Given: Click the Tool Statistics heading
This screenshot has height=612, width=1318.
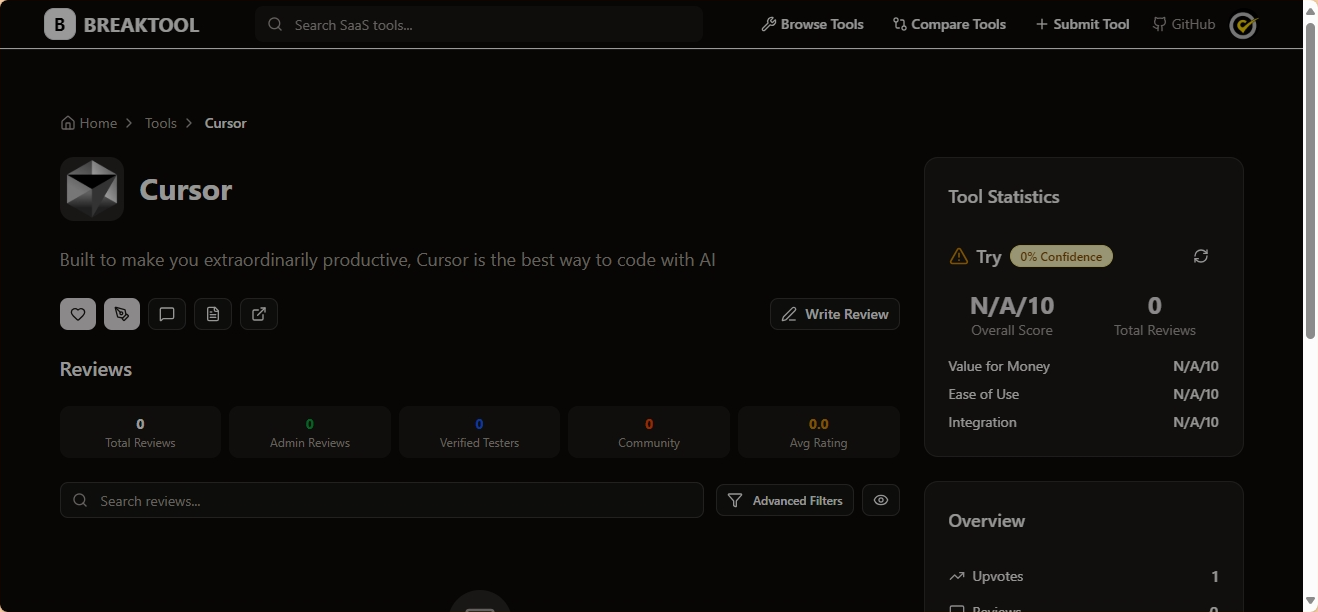Looking at the screenshot, I should click(1004, 197).
